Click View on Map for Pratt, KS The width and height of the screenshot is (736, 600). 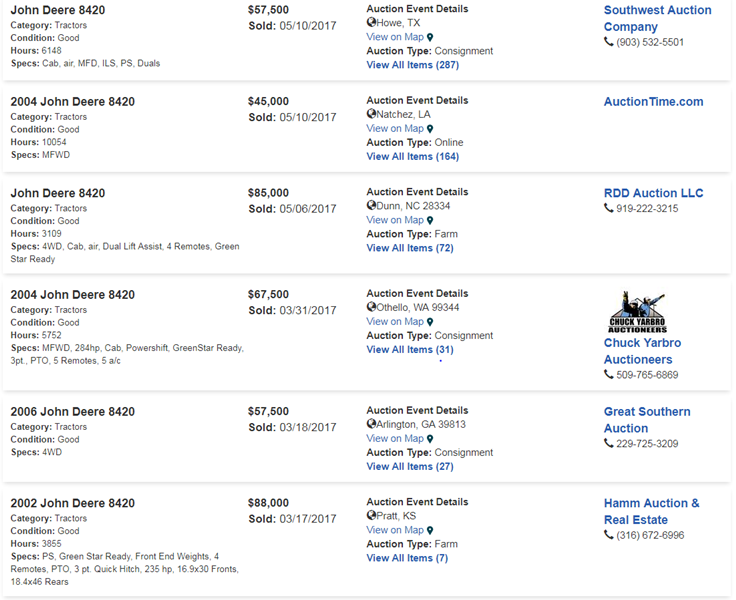coord(395,530)
